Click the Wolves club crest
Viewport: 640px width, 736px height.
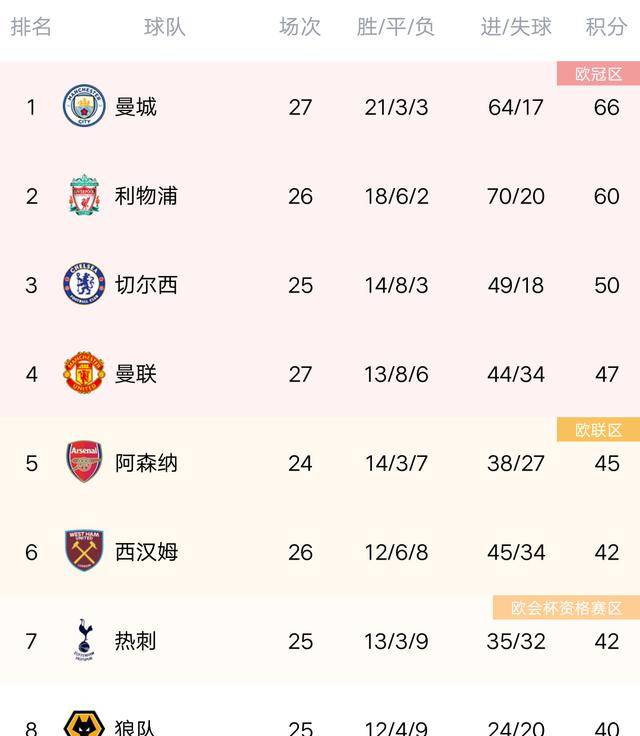tap(84, 723)
